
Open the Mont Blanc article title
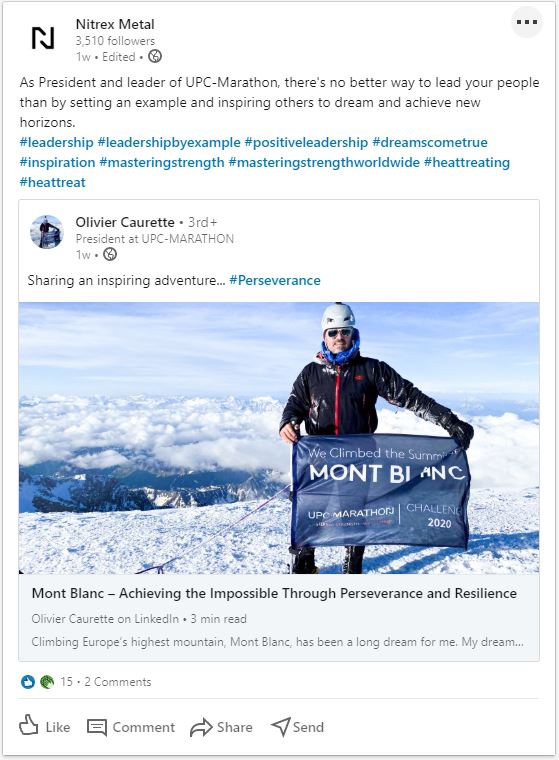click(274, 593)
